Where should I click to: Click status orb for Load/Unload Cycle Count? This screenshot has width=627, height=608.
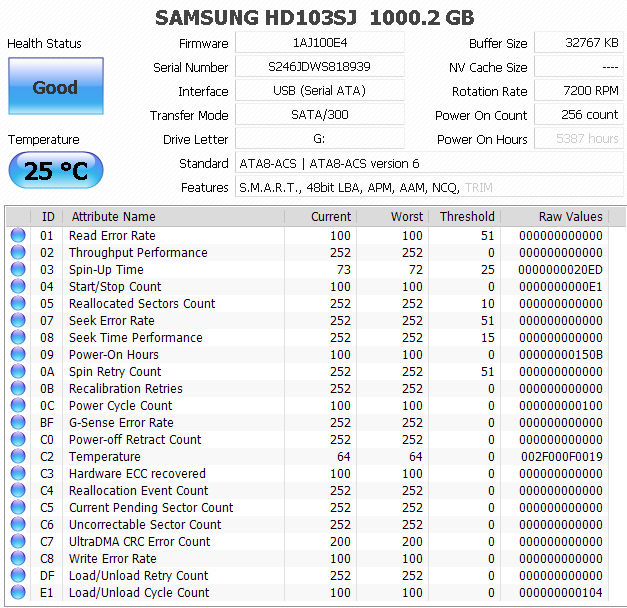18,592
